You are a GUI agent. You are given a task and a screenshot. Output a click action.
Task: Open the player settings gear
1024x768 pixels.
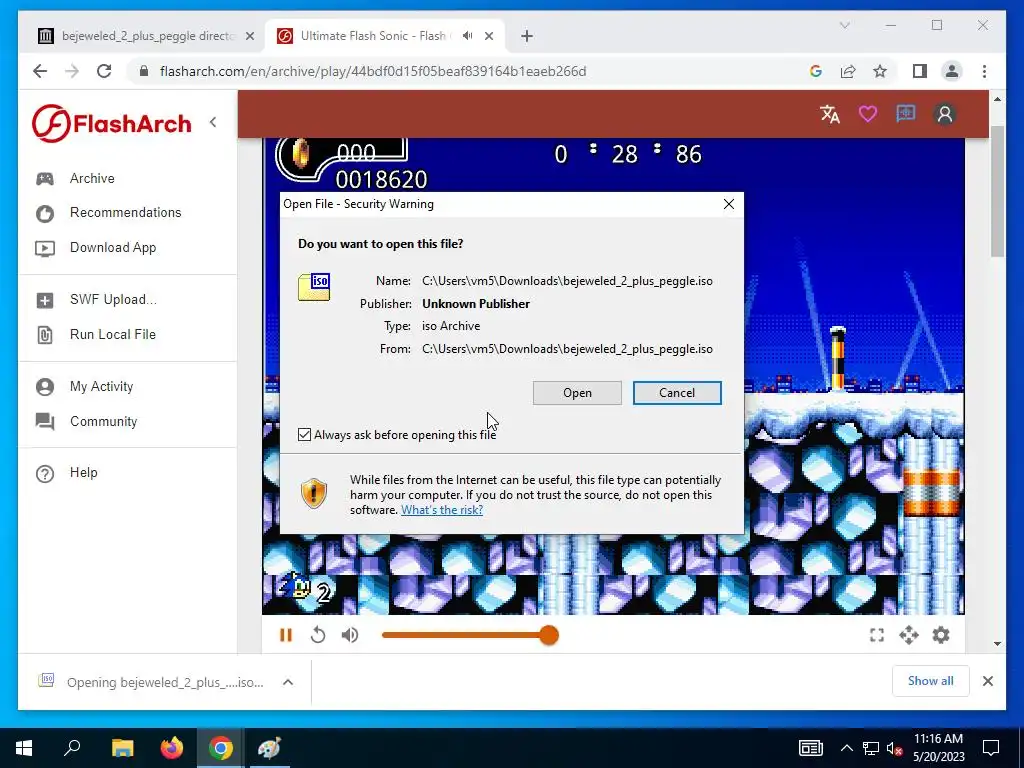click(940, 635)
